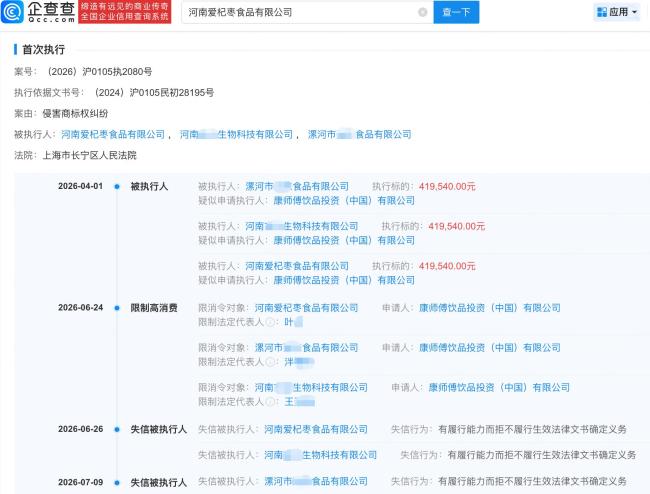Open 限消令对象 河南爱杞枣食品有限公司 link
Viewport: 650px width, 494px height.
(x=306, y=308)
